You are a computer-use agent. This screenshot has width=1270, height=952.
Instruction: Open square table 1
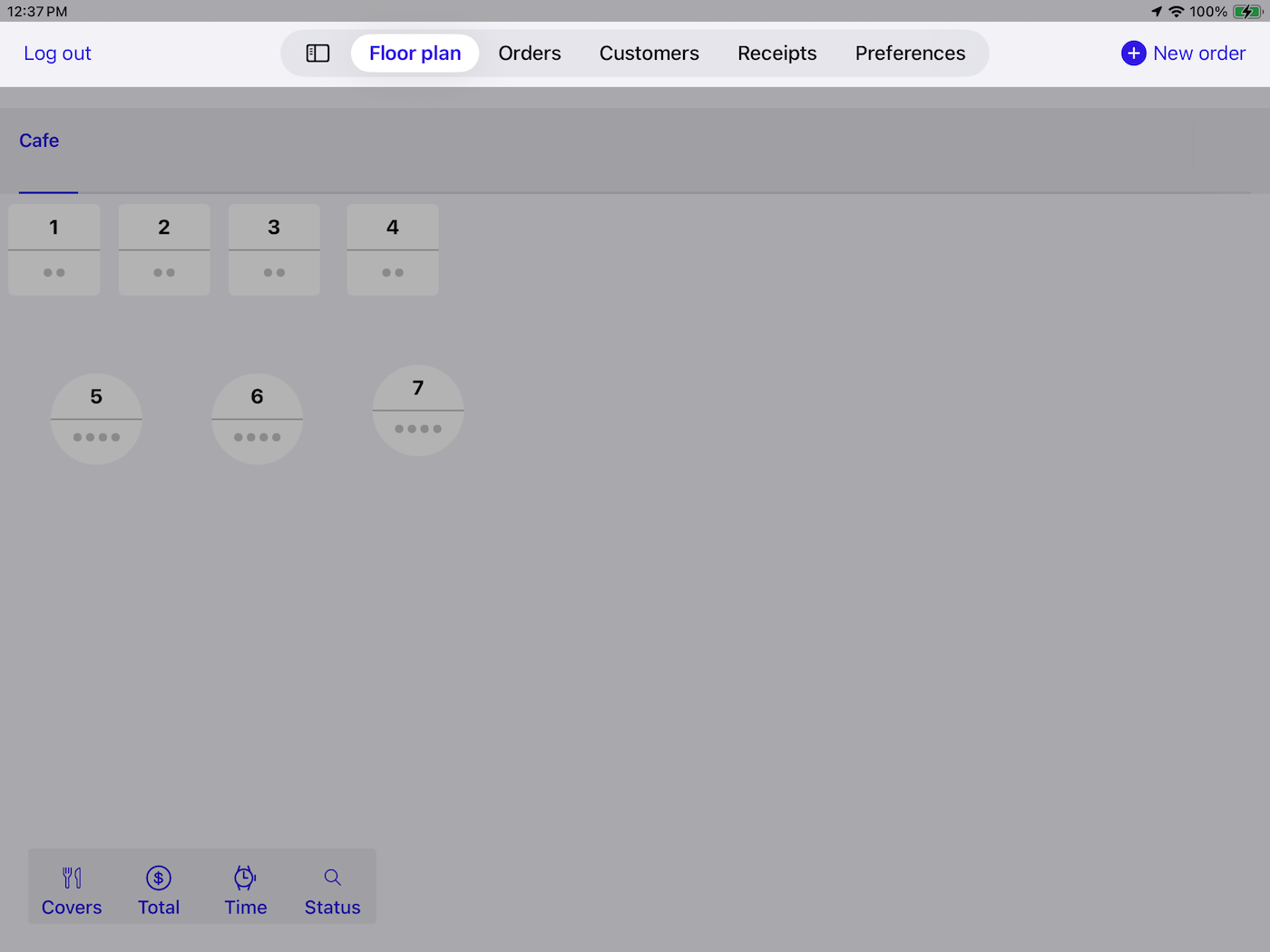point(54,249)
